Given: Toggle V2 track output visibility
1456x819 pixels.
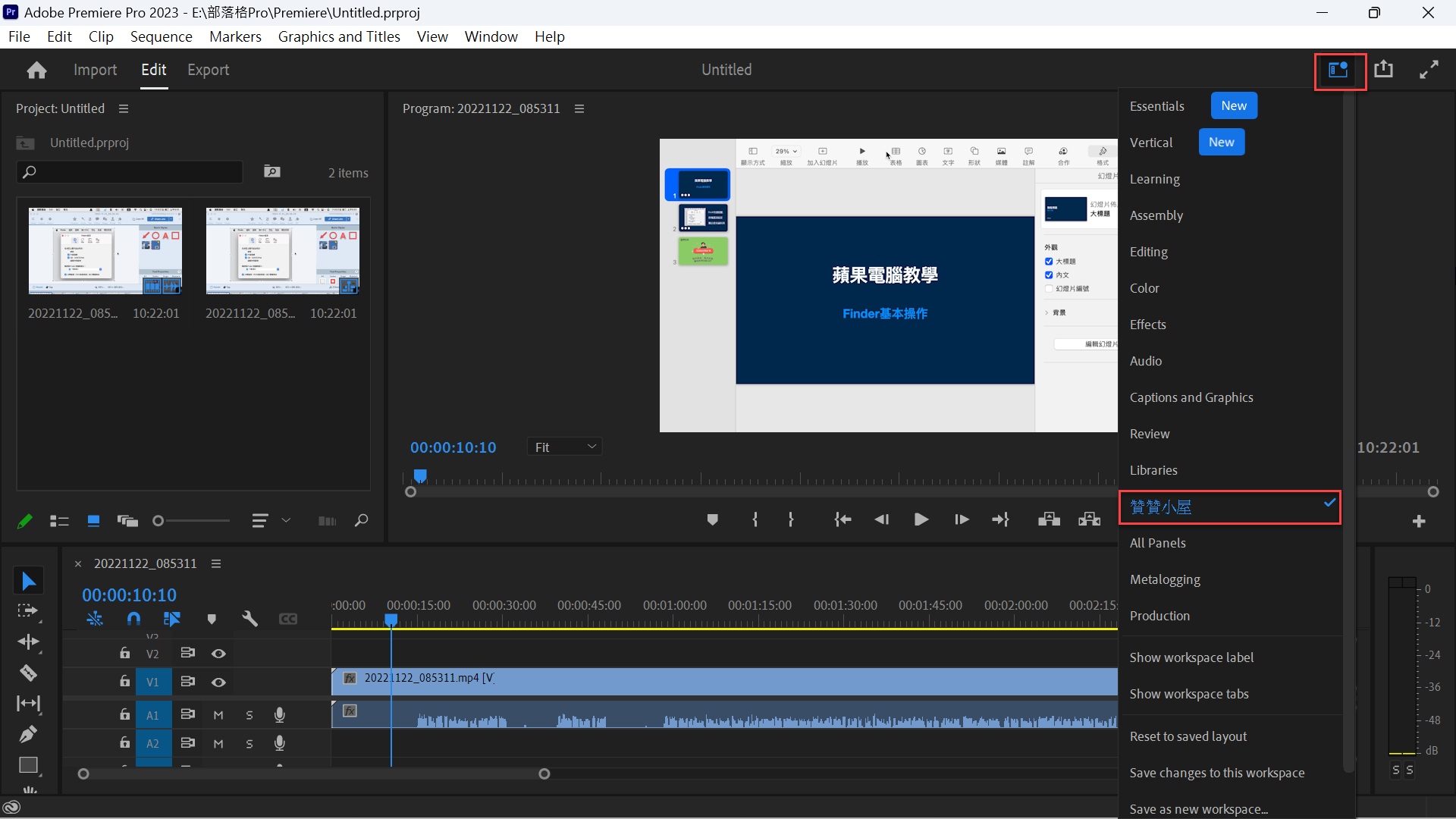Looking at the screenshot, I should pyautogui.click(x=218, y=654).
